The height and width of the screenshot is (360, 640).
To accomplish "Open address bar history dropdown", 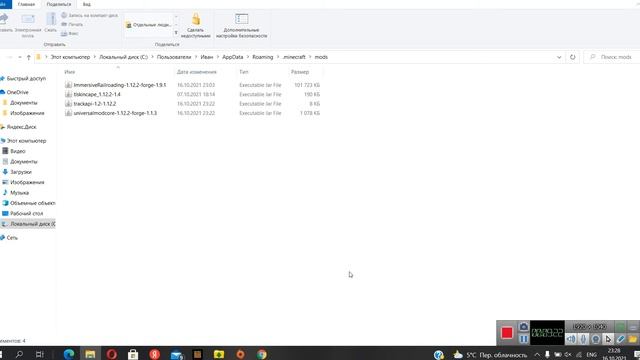I will coord(559,57).
